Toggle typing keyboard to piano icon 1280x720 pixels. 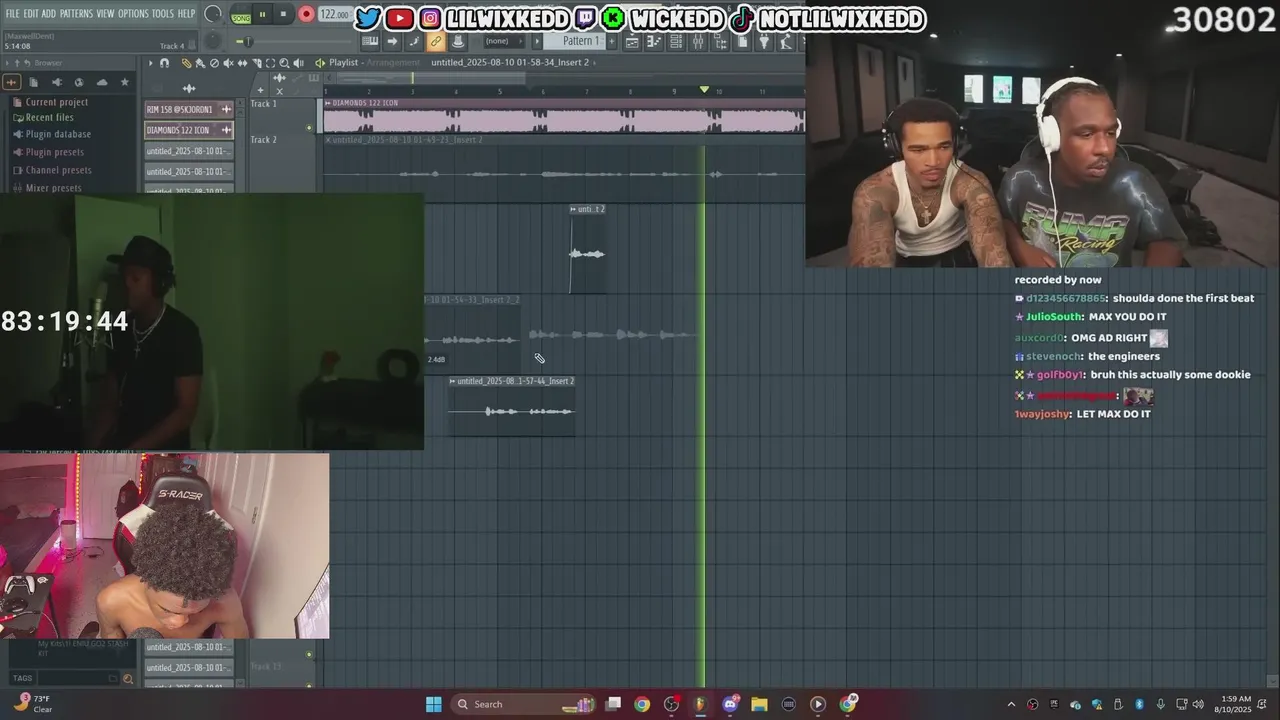coord(370,41)
